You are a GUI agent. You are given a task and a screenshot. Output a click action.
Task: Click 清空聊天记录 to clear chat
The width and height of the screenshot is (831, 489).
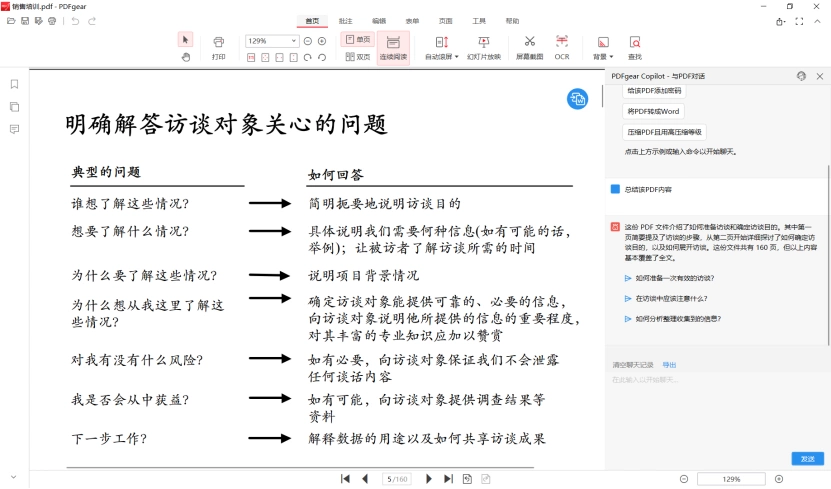[x=633, y=365]
